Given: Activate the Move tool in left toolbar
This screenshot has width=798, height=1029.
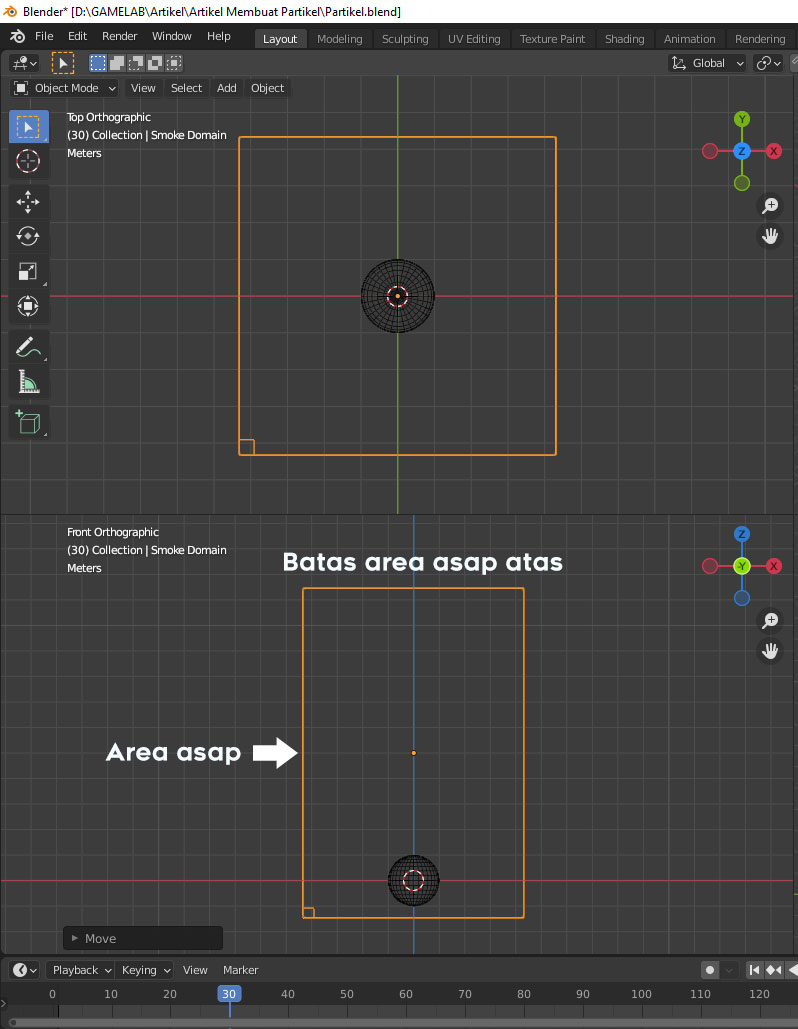Looking at the screenshot, I should point(28,202).
